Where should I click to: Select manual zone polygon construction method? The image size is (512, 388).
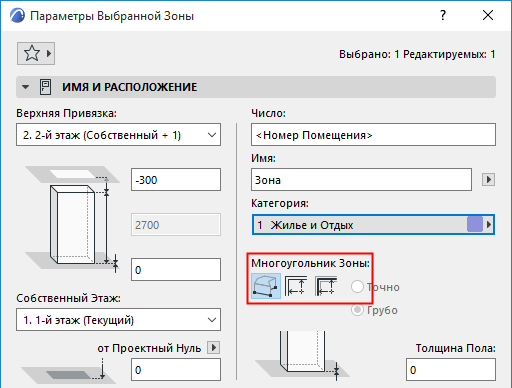point(266,286)
